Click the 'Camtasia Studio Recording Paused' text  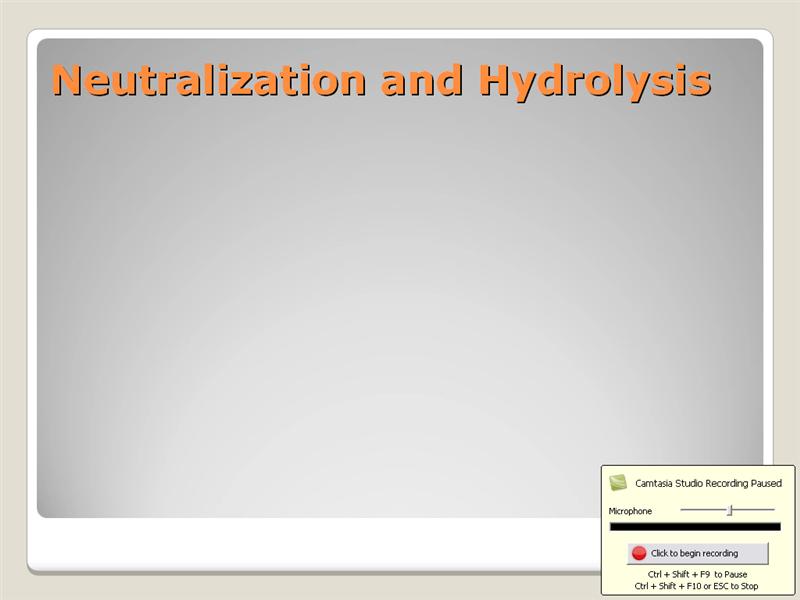[708, 483]
